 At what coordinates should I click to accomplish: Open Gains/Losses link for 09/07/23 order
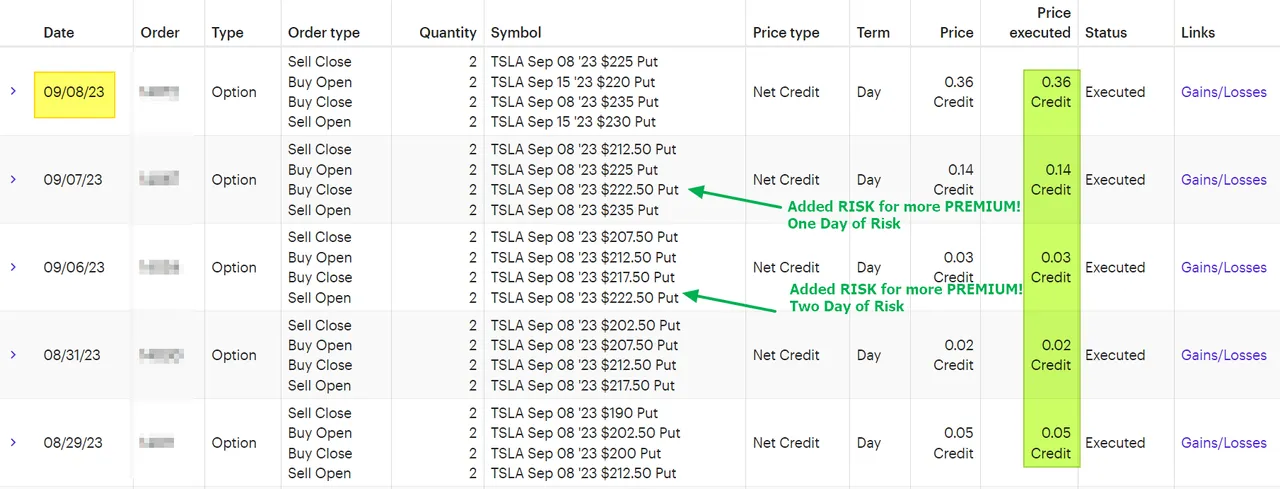(1224, 180)
